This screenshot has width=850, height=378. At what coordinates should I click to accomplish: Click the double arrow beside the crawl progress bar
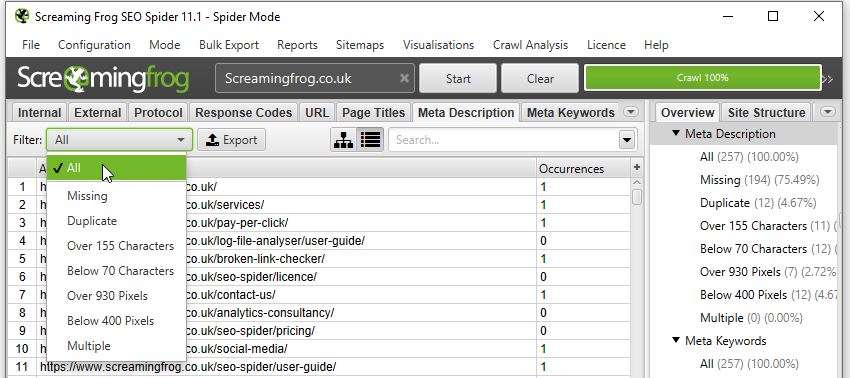tap(827, 79)
